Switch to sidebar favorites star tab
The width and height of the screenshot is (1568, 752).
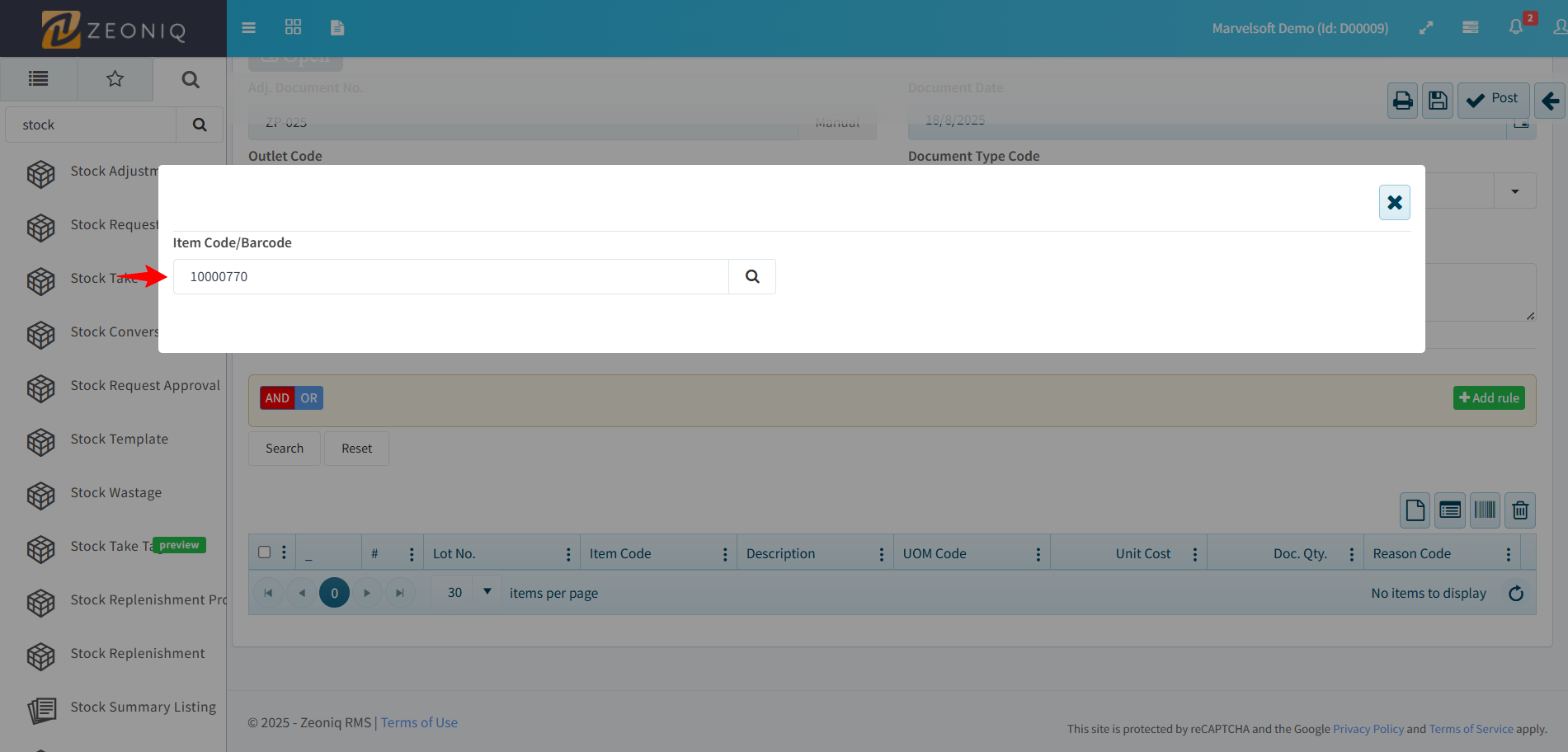(x=115, y=79)
